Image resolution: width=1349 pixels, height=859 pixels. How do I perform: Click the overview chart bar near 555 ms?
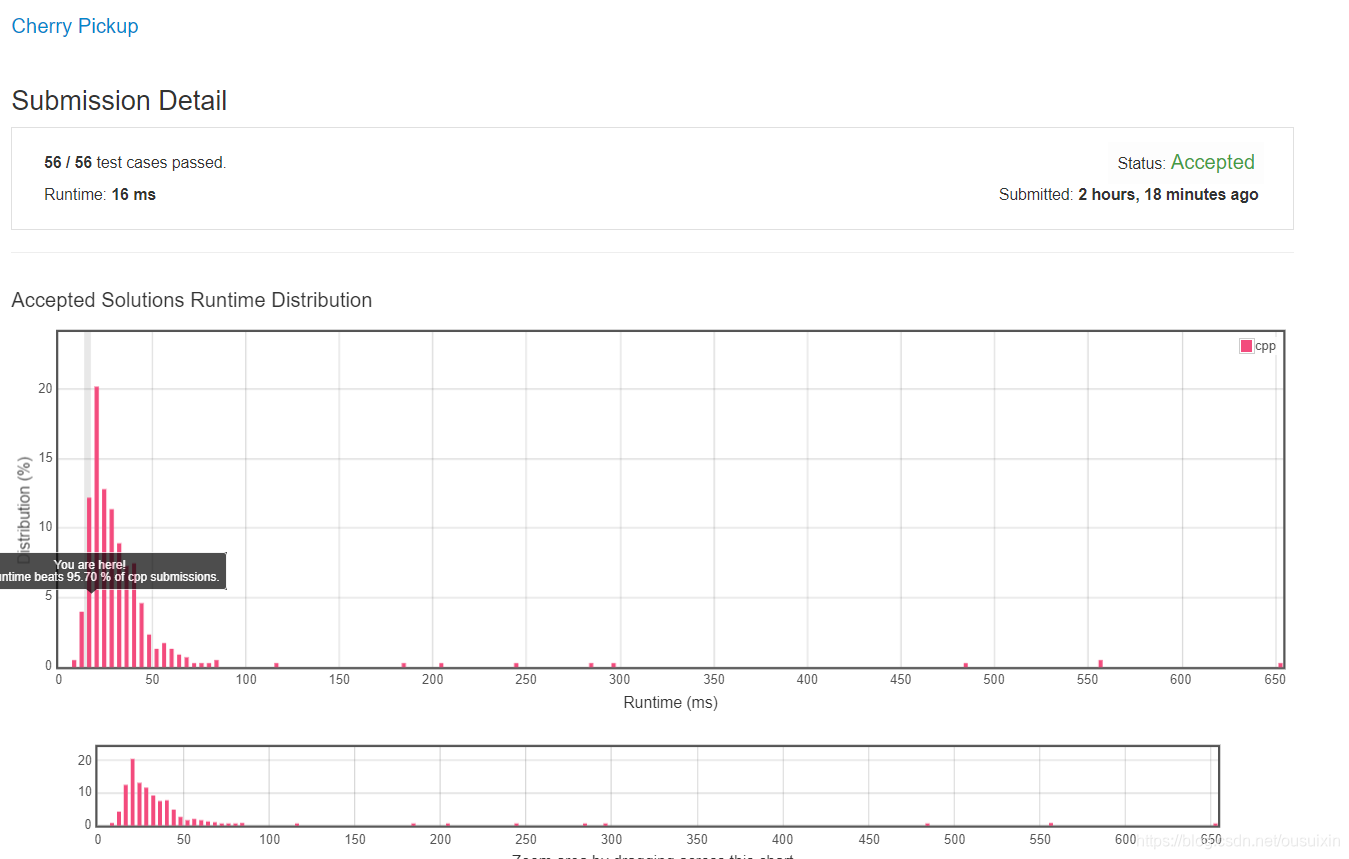click(1051, 824)
